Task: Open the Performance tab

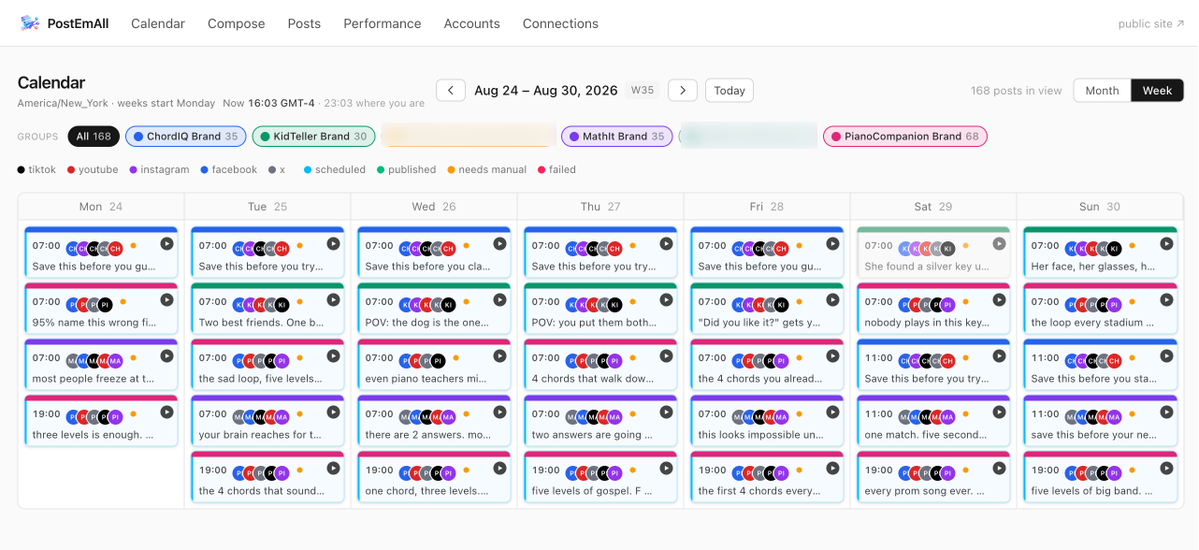Action: (x=382, y=24)
